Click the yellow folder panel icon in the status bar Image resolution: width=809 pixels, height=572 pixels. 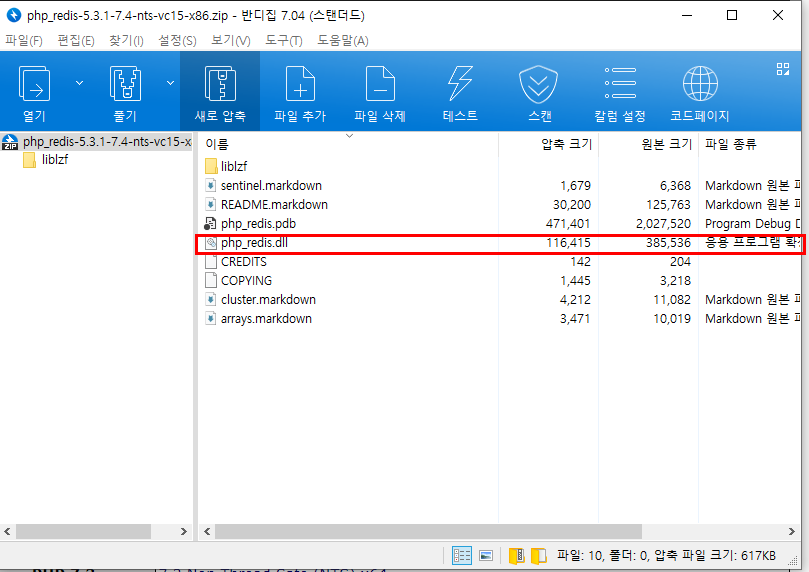coord(539,555)
